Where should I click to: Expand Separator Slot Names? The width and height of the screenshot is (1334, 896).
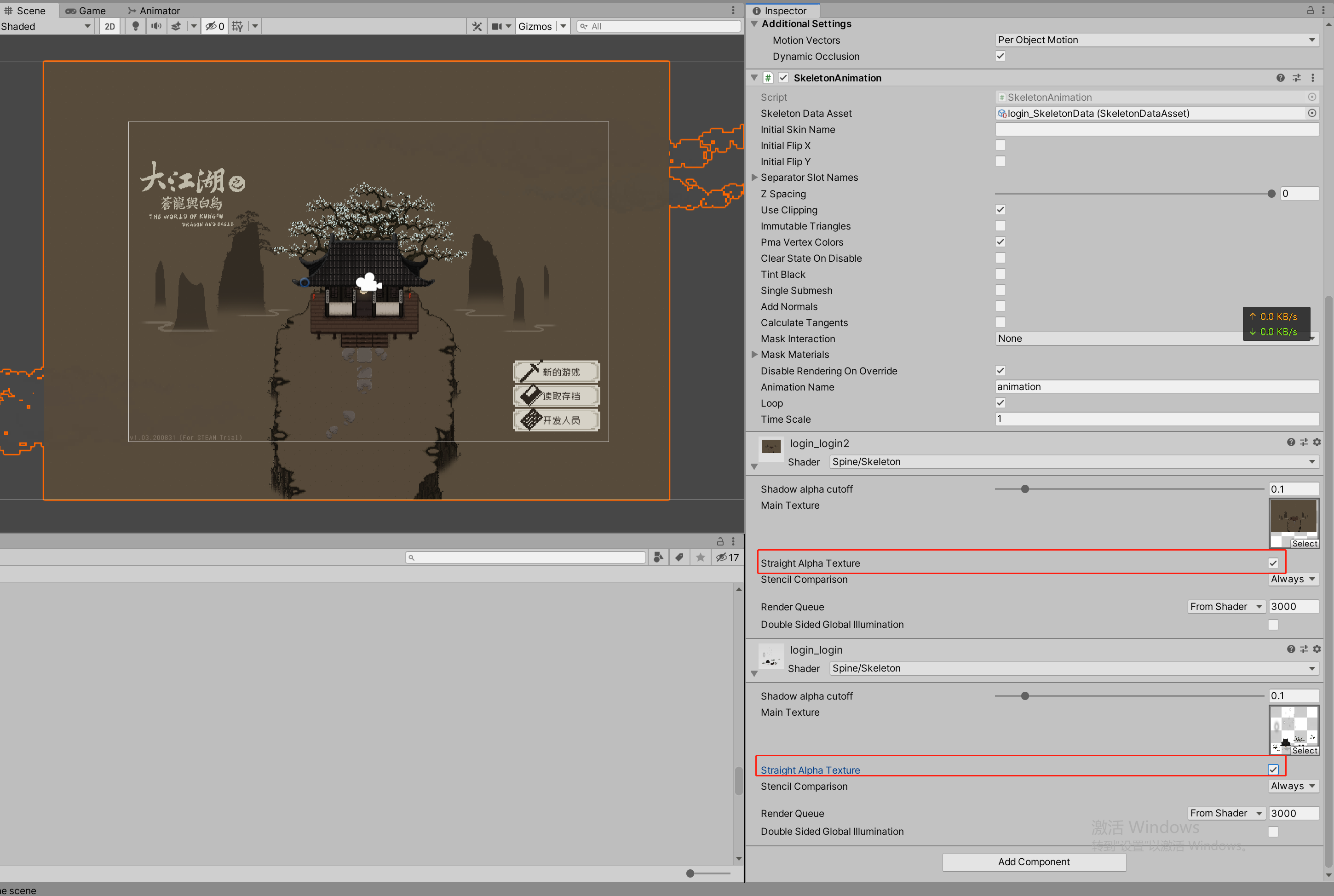pos(754,177)
